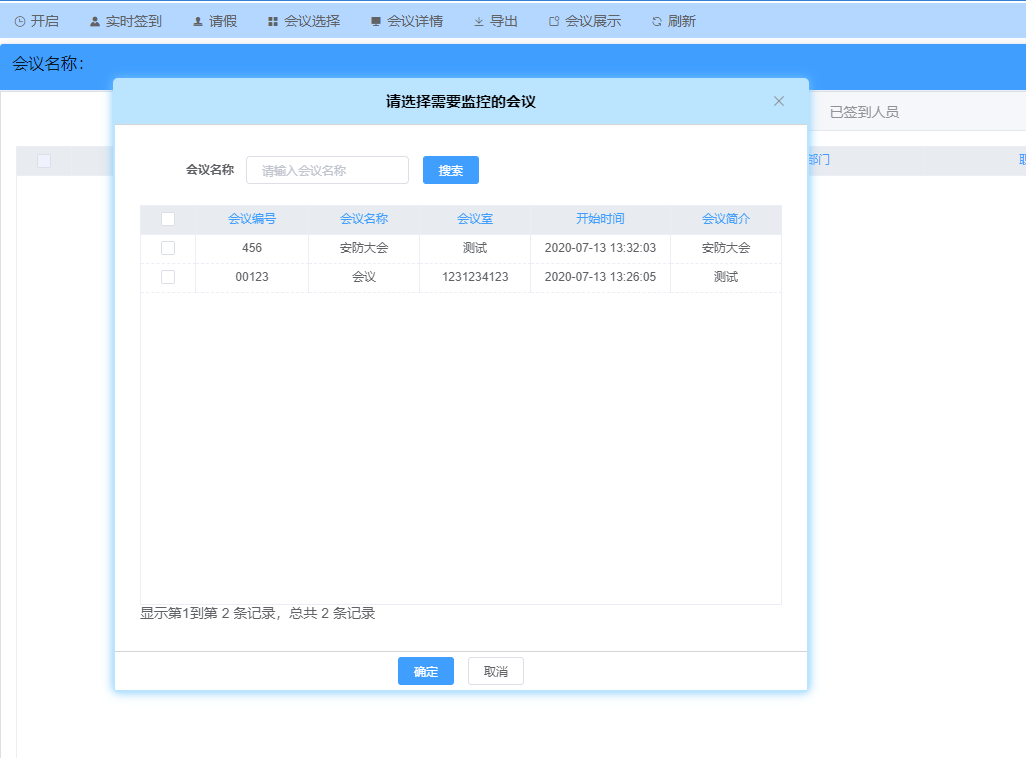The height and width of the screenshot is (758, 1026).
Task: Click the 开始时间 column header
Action: (x=600, y=219)
